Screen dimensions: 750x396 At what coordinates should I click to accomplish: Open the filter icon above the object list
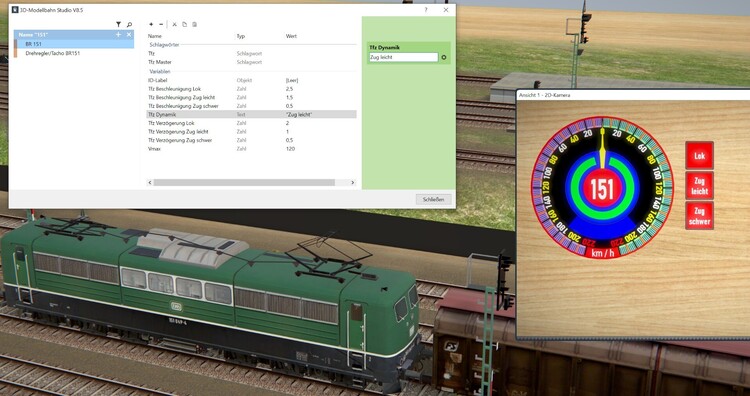pyautogui.click(x=119, y=24)
